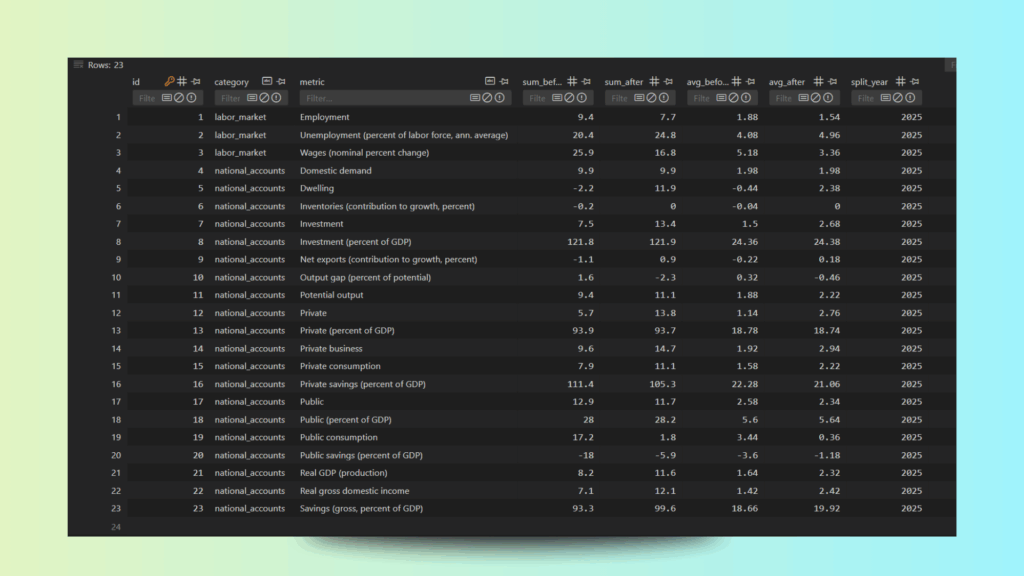Select row number 8 in the gutter

(x=117, y=241)
